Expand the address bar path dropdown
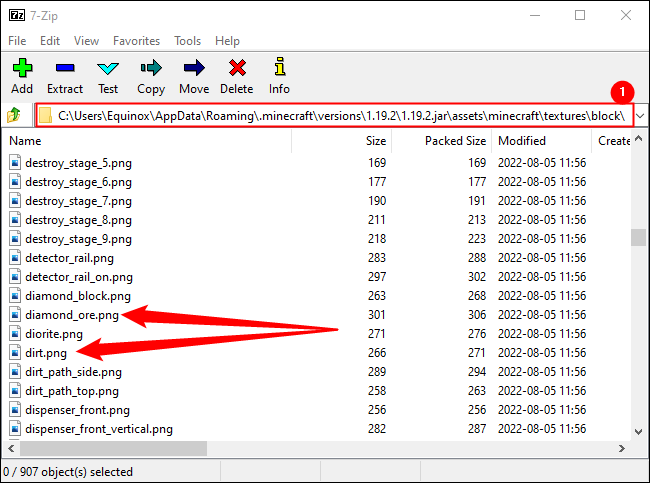Viewport: 650px width, 483px height. (x=640, y=116)
